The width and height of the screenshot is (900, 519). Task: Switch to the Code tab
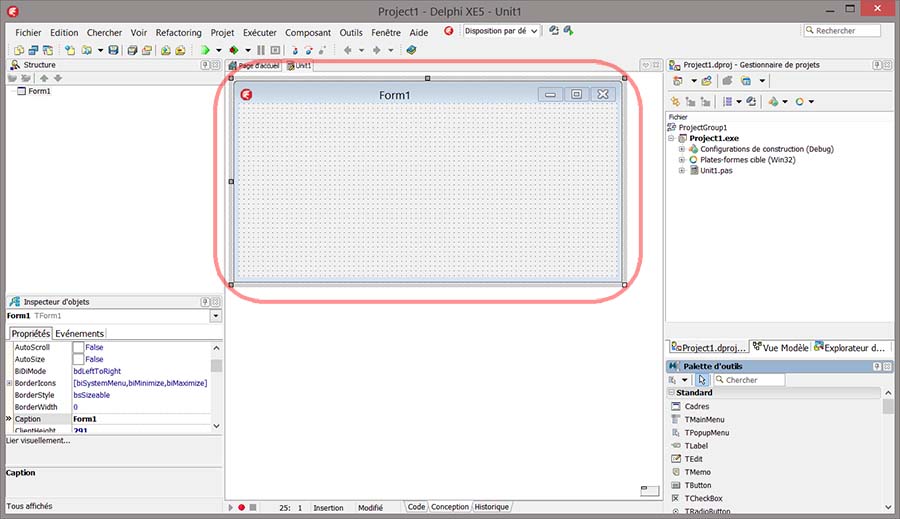pos(416,507)
